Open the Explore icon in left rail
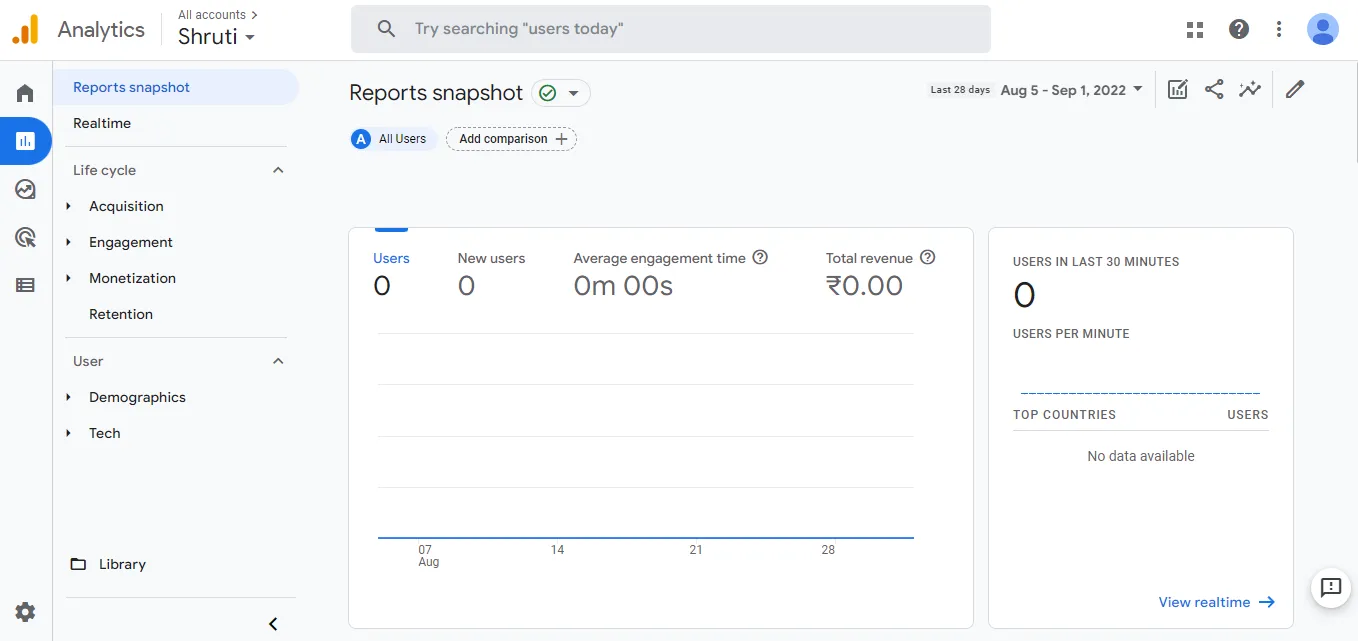Screen dimensions: 1358x641 click(x=25, y=189)
